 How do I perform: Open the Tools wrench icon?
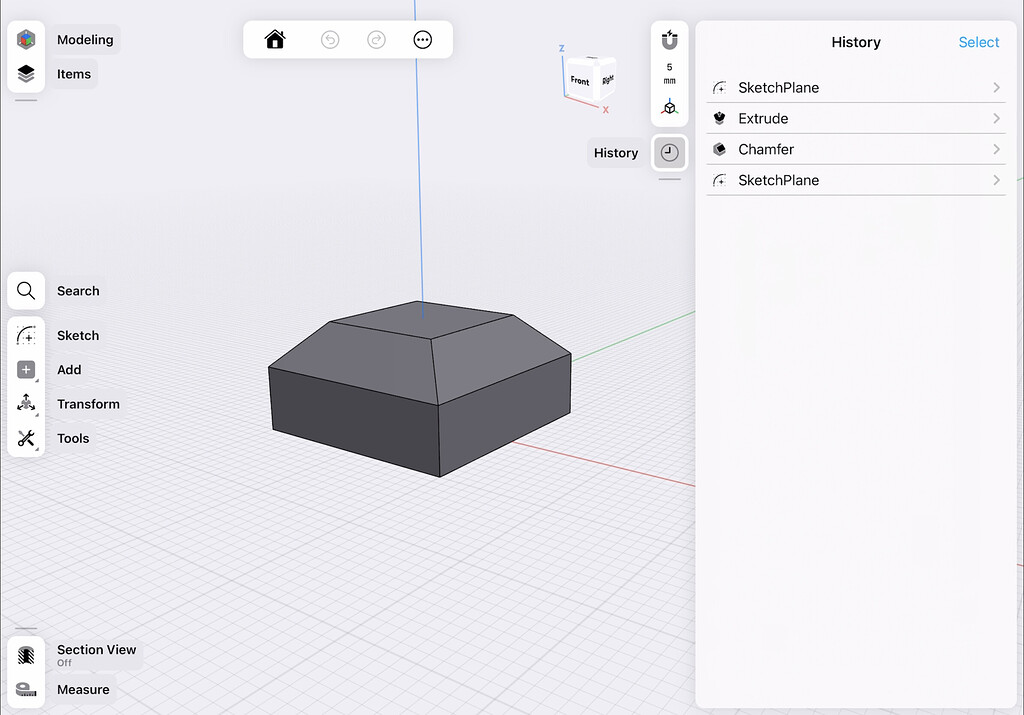click(x=25, y=438)
